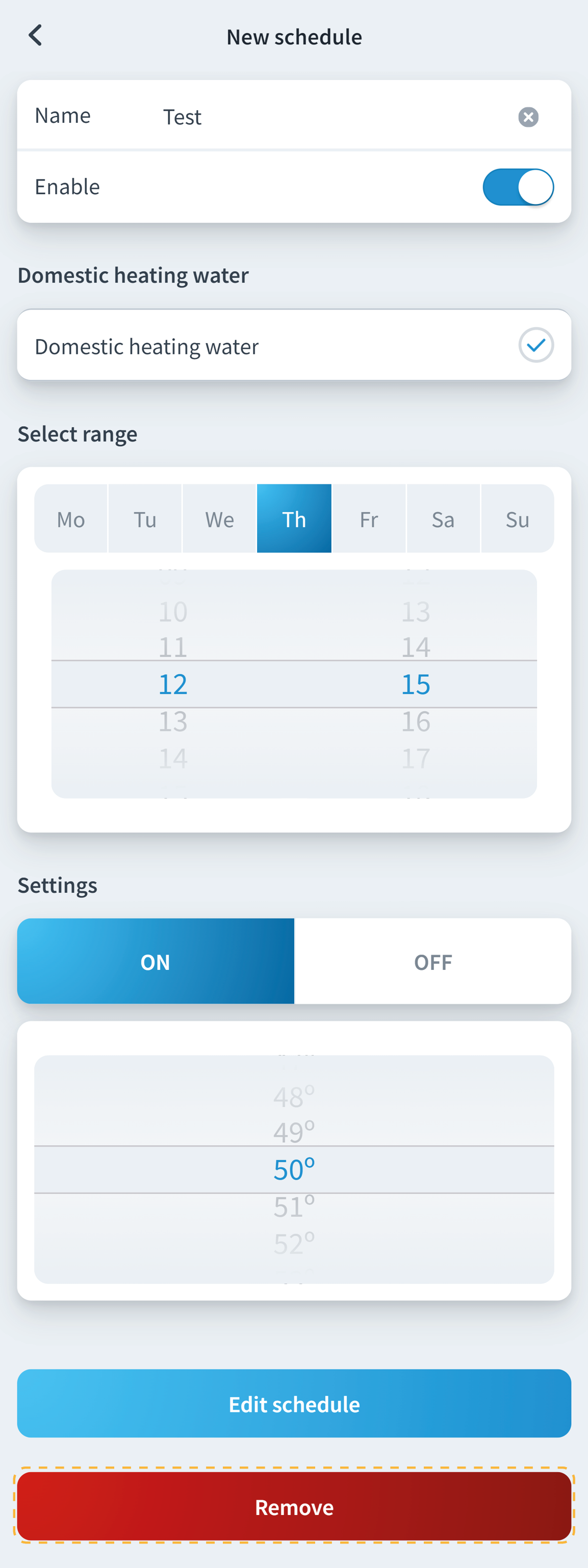Viewport: 588px width, 1568px height.
Task: Go back using the header arrow
Action: (x=36, y=36)
